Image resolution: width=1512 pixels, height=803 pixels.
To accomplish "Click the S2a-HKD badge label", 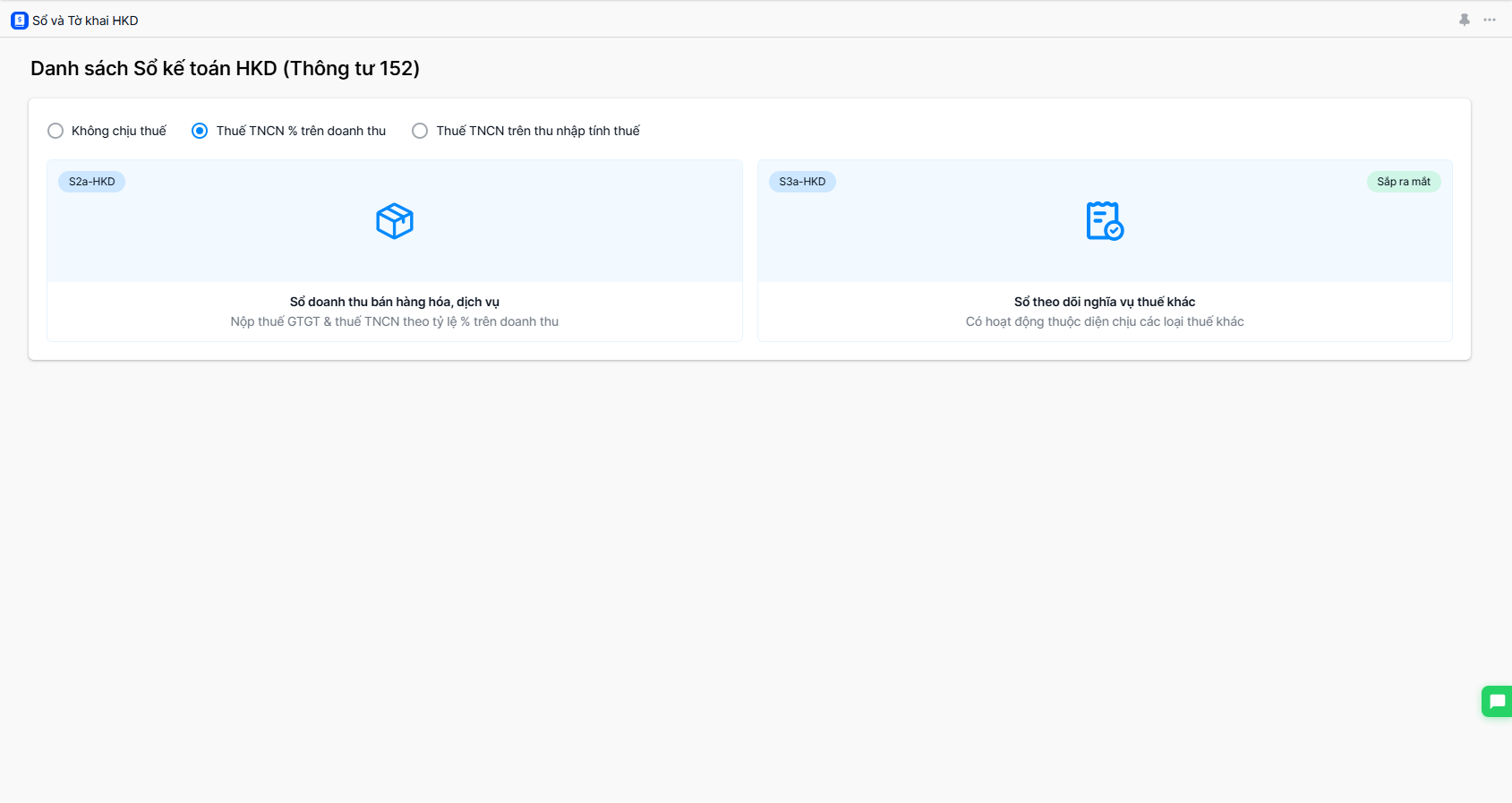I will 92,182.
